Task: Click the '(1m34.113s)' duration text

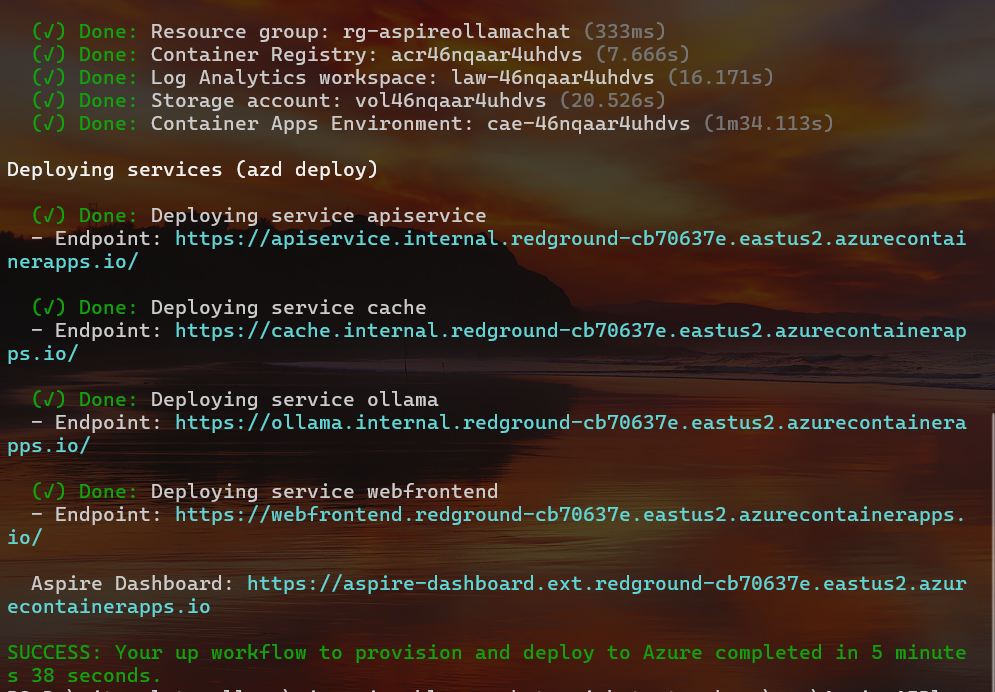Action: (768, 124)
